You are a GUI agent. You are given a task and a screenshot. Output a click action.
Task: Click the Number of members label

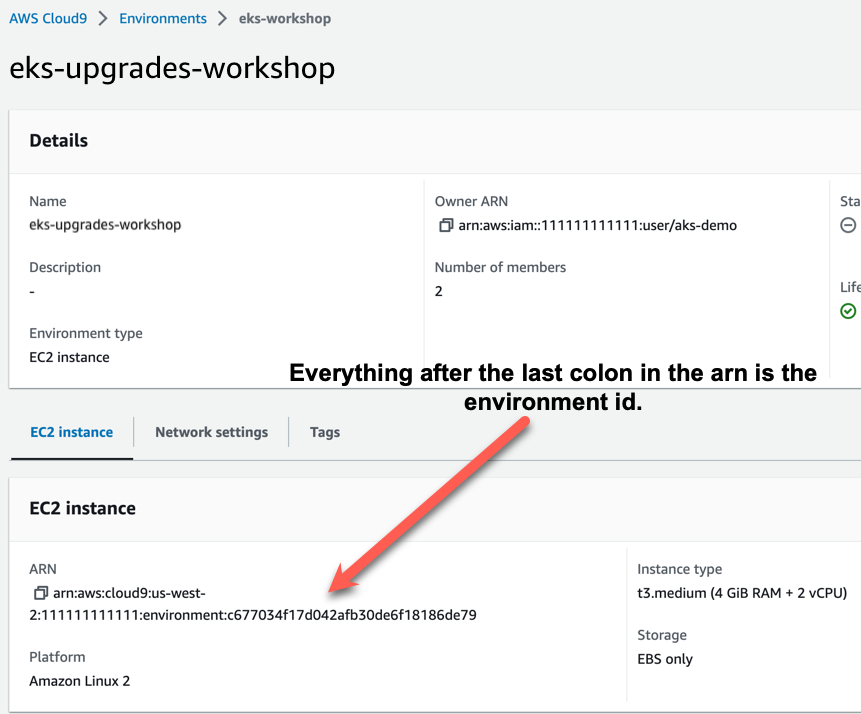(x=500, y=267)
